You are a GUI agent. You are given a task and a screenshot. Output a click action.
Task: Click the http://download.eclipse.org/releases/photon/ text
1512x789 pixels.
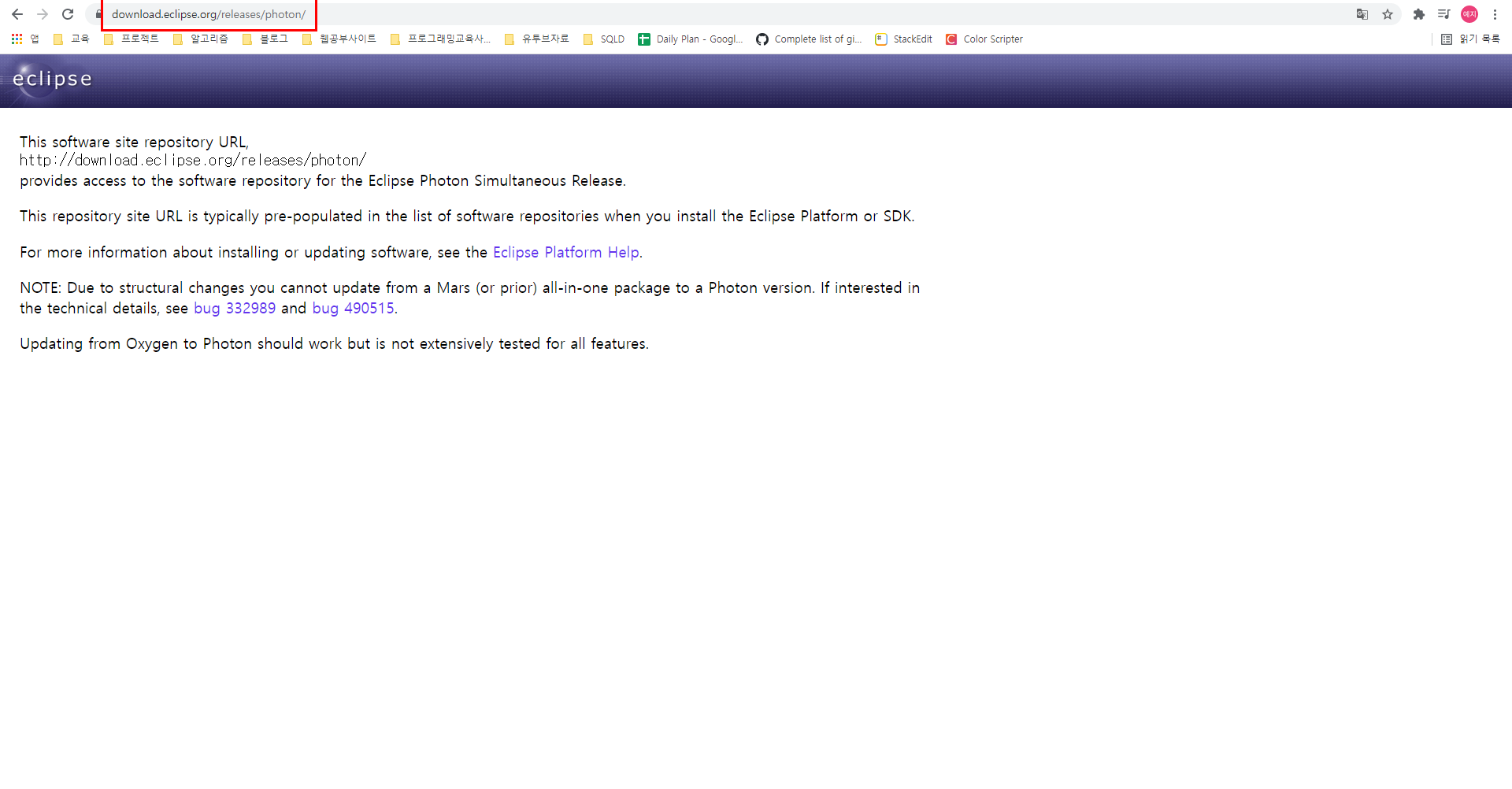click(x=193, y=160)
